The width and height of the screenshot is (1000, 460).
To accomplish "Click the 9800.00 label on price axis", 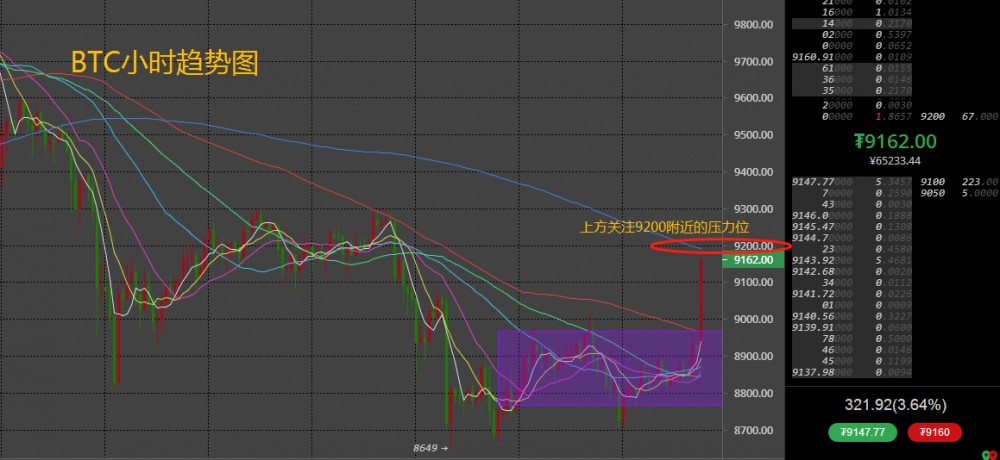I will coord(753,25).
